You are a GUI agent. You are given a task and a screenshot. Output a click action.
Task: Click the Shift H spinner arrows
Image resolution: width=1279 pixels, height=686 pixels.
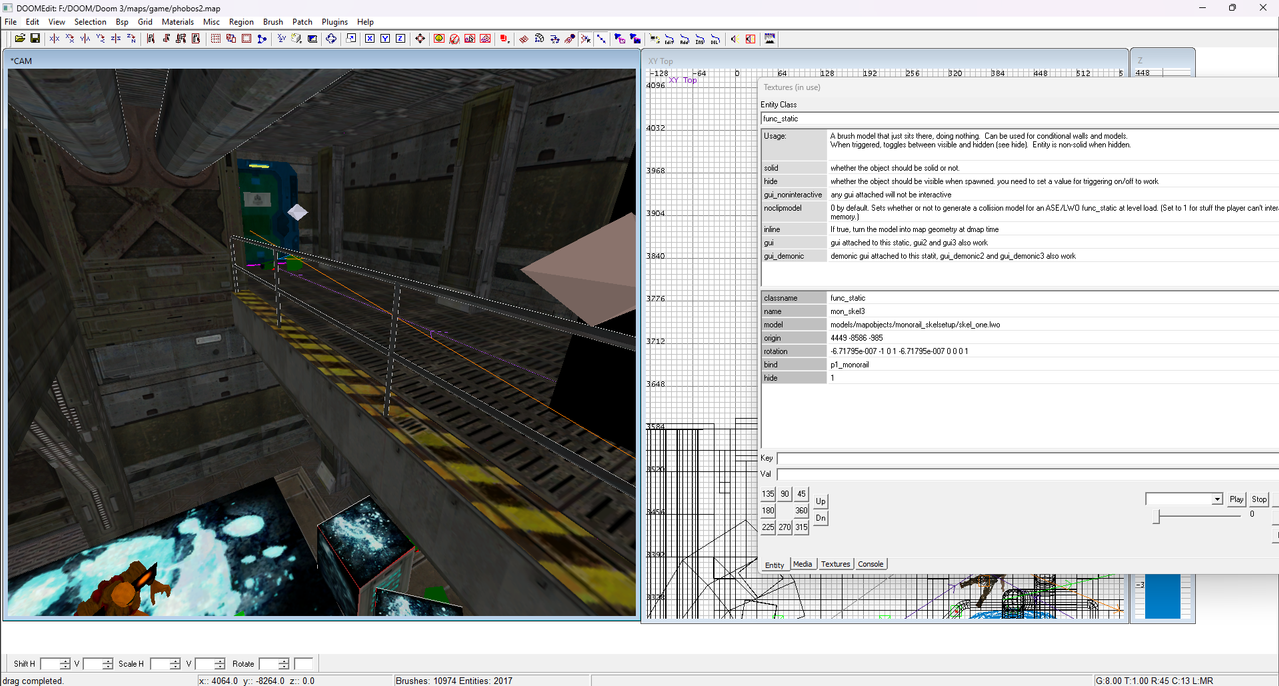tap(66, 664)
